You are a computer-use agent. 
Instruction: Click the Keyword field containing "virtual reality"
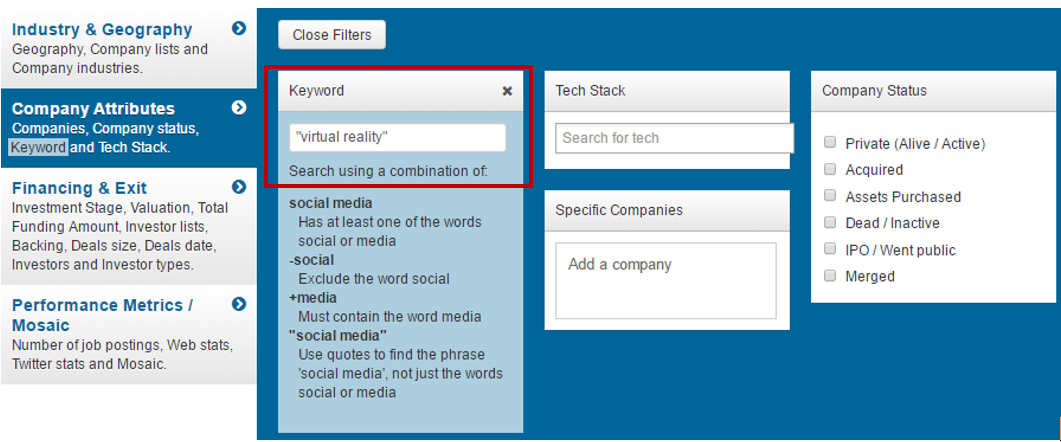[x=397, y=138]
